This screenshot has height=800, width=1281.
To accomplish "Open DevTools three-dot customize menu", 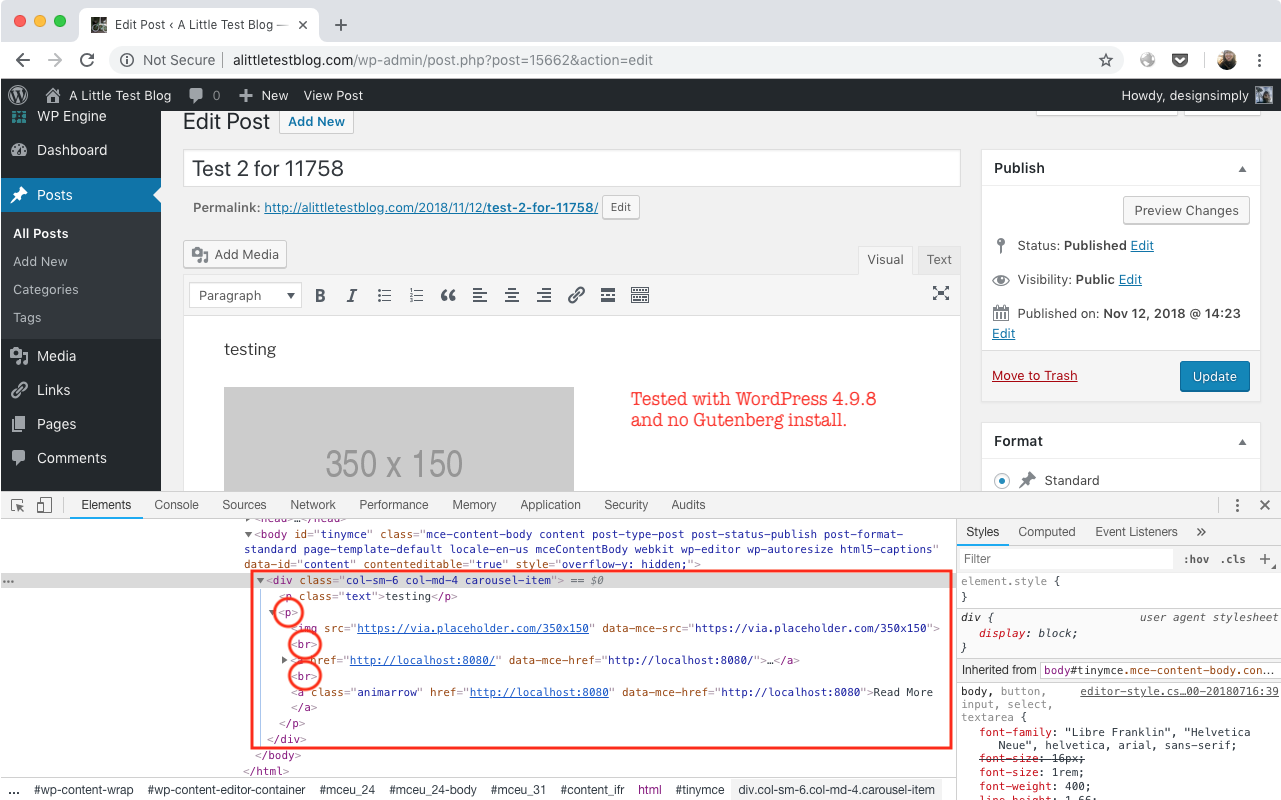I will (1237, 505).
